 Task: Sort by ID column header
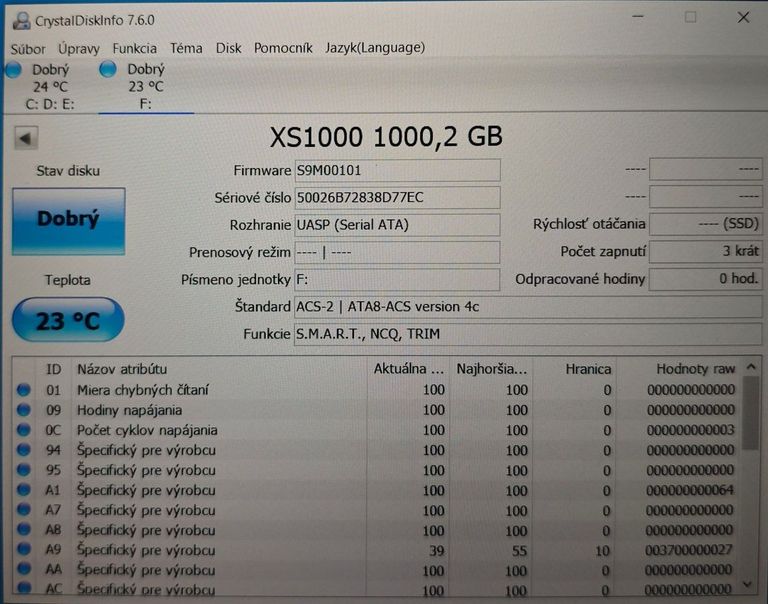(53, 369)
